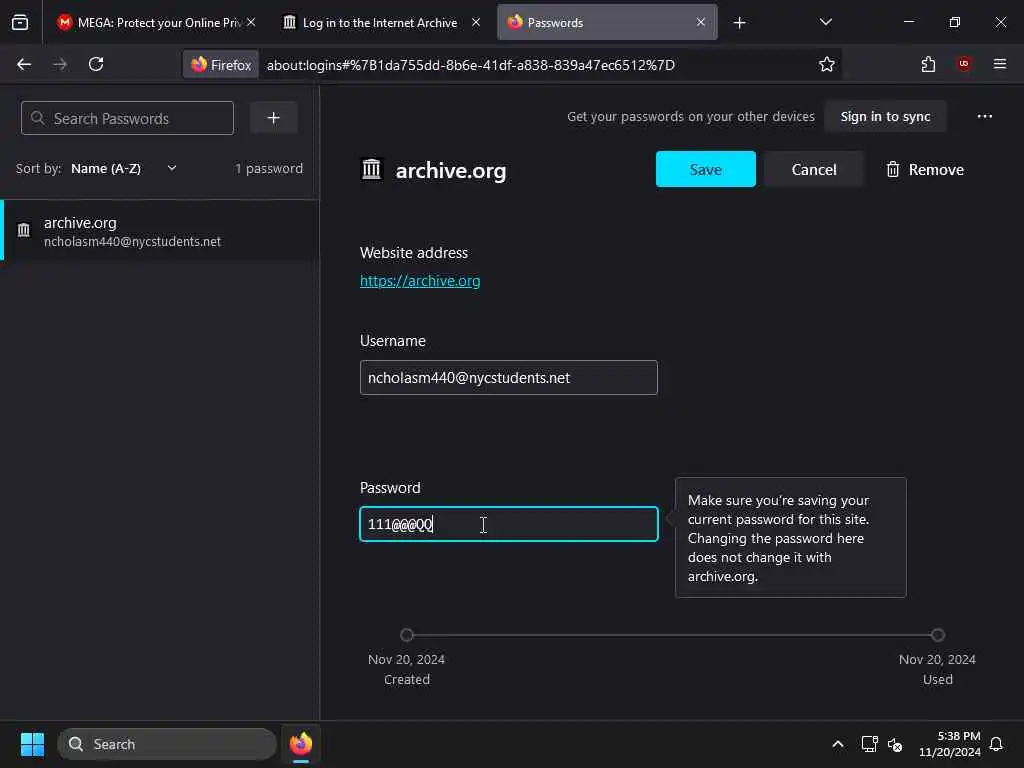Open the uBlock Origin extension icon
Image resolution: width=1024 pixels, height=768 pixels.
(964, 64)
